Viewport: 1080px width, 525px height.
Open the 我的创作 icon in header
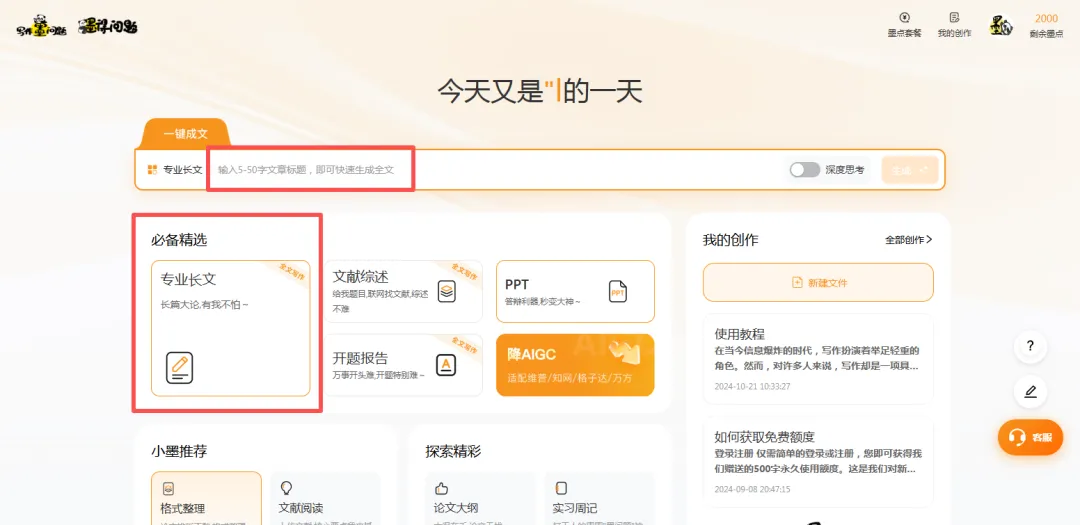point(954,18)
